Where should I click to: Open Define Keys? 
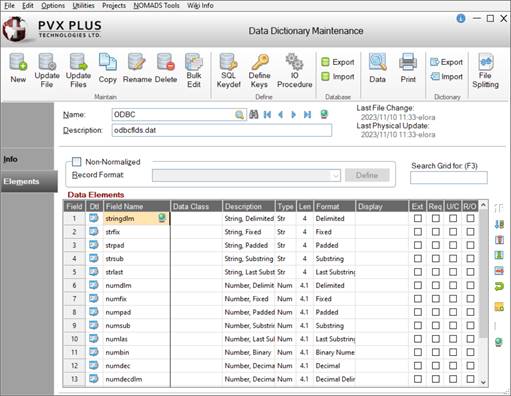259,70
